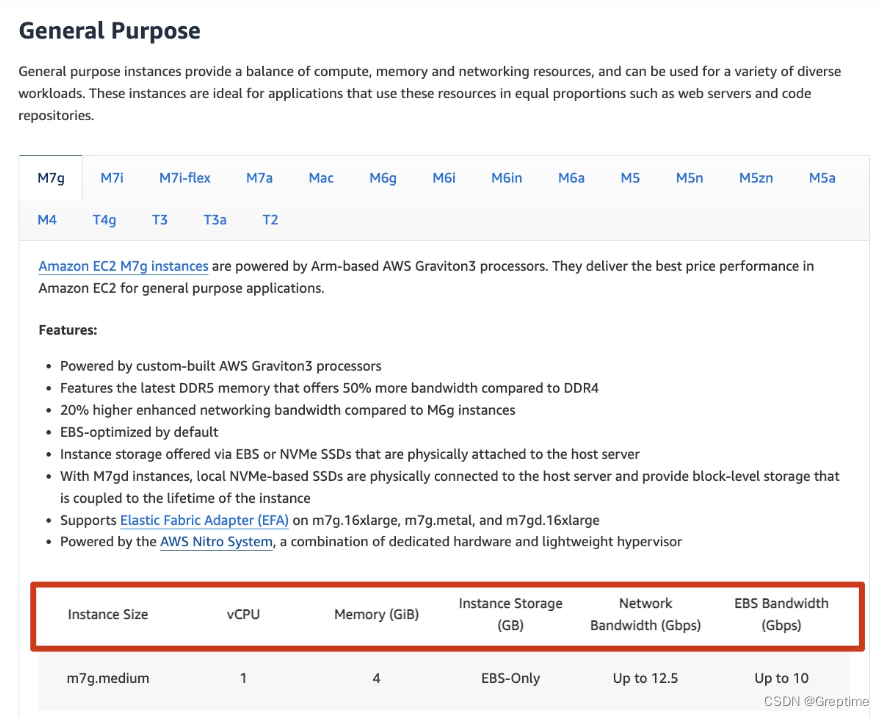
Task: Open the Mac instances tab
Action: pyautogui.click(x=321, y=178)
